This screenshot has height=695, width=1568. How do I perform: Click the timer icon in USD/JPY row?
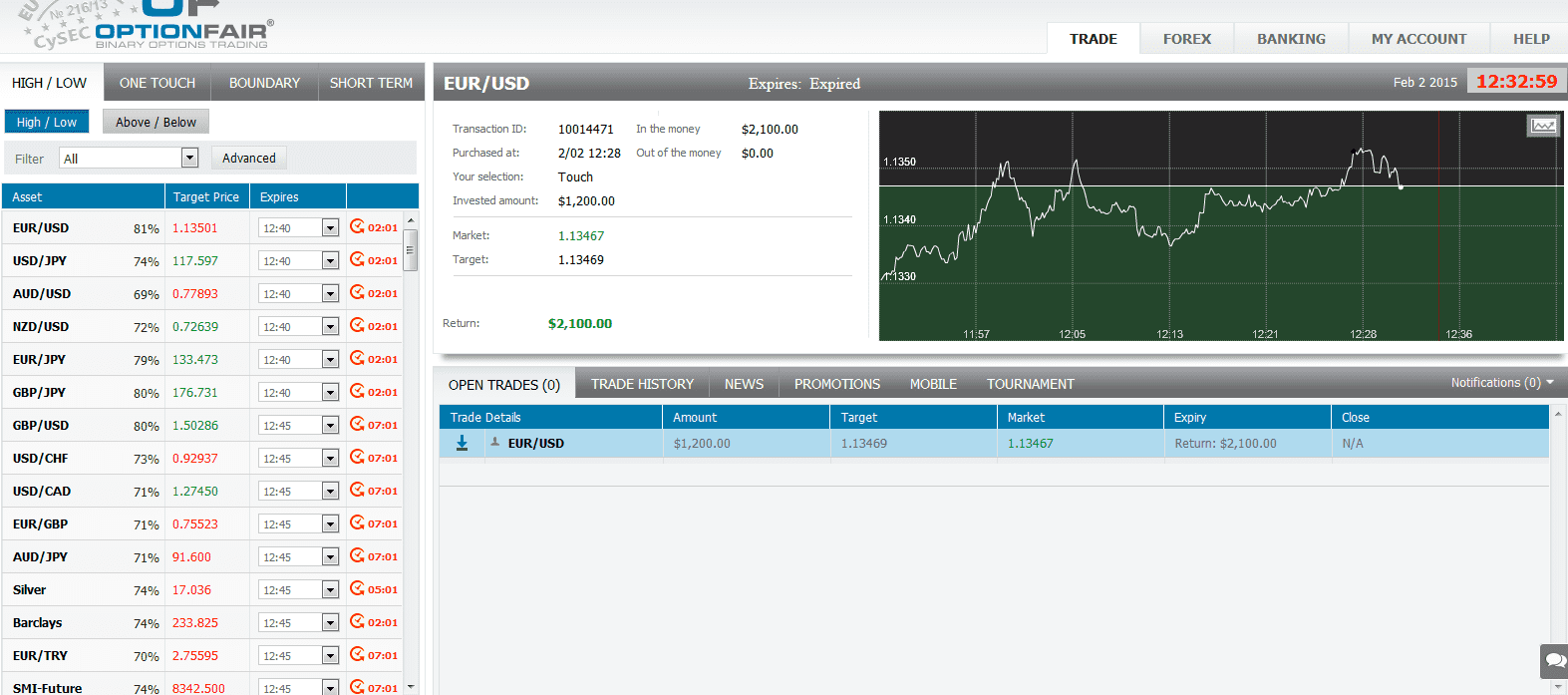click(x=357, y=259)
